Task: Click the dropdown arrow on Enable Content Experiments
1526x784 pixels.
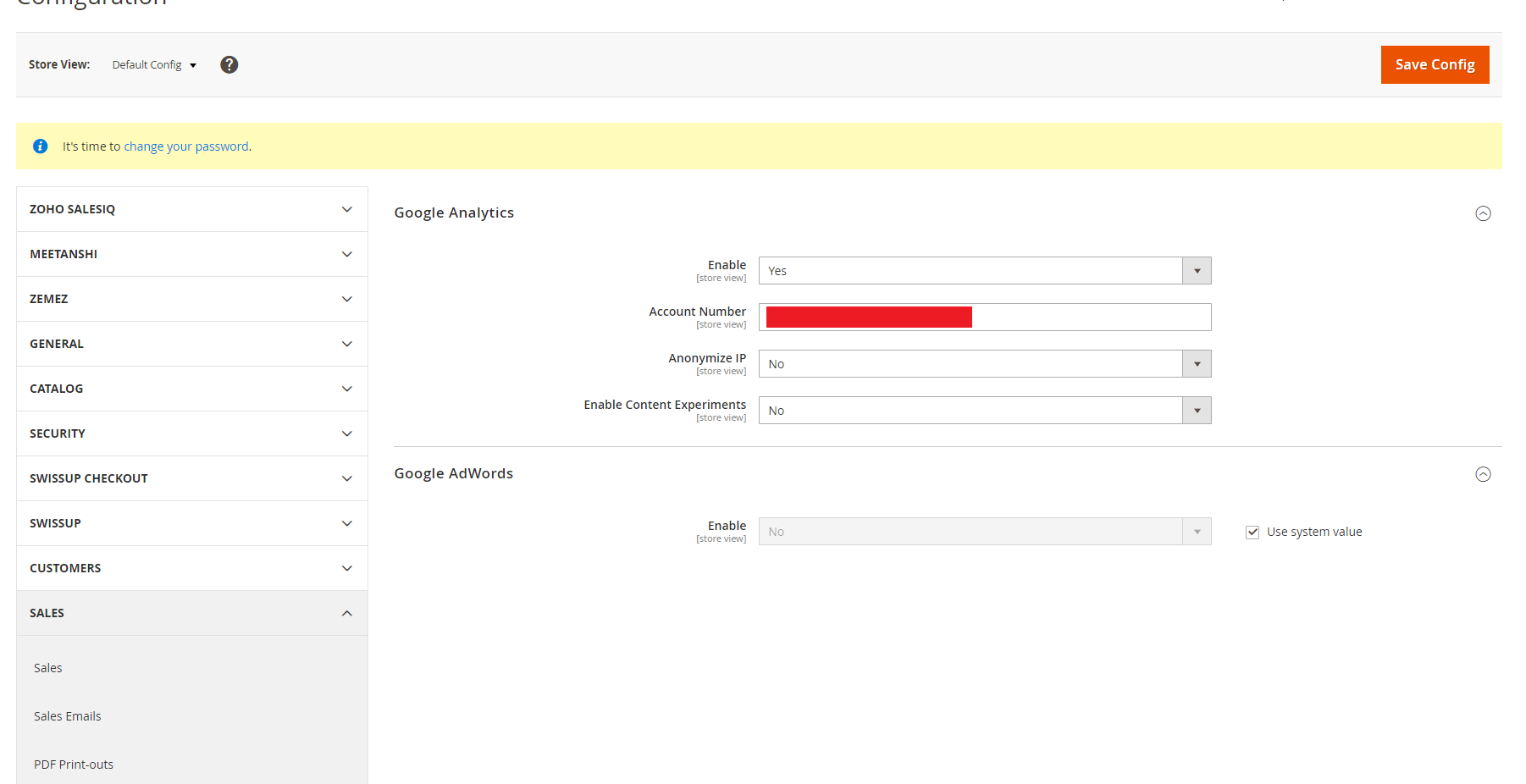Action: (1197, 410)
